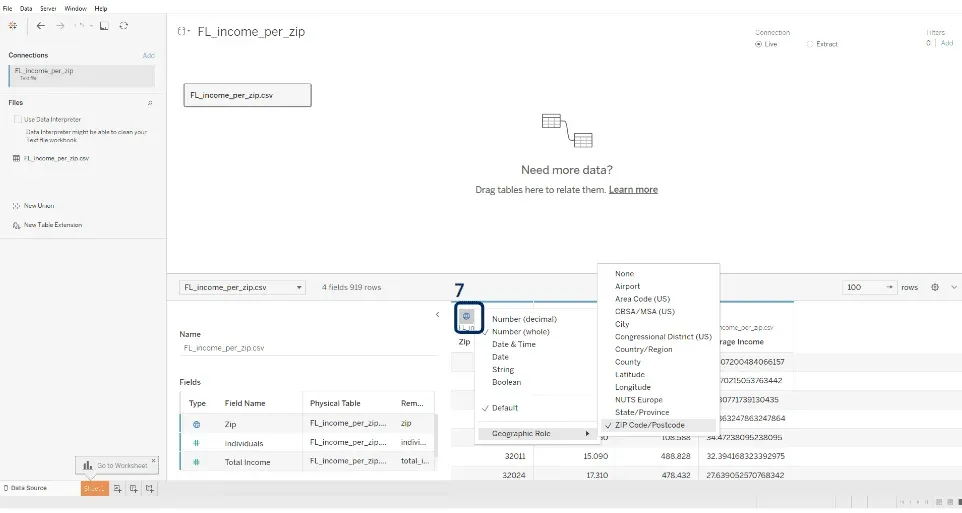The height and width of the screenshot is (513, 962).
Task: Expand the chevron beside grid settings
Action: click(x=954, y=287)
